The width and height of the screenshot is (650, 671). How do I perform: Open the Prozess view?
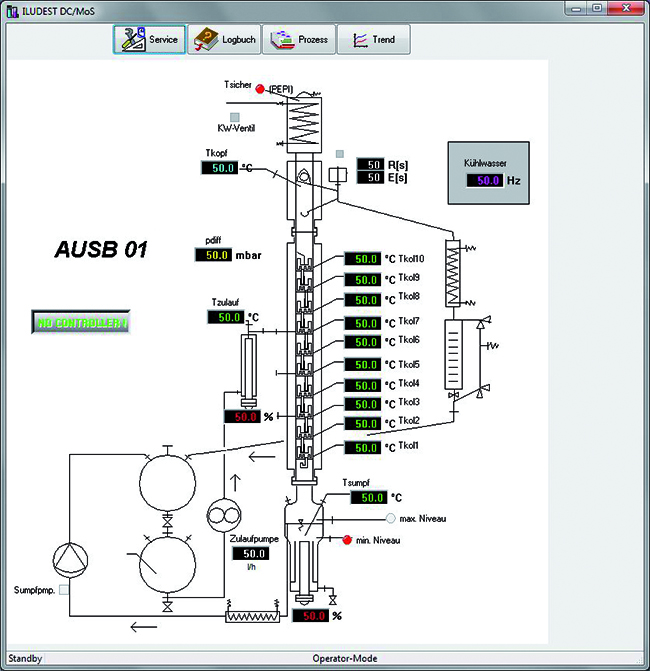299,39
